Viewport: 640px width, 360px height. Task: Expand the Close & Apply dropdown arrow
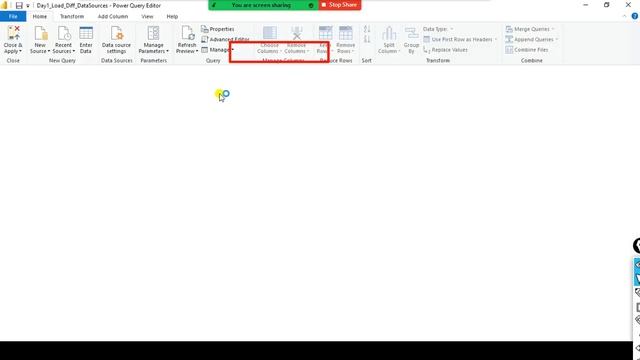coord(20,51)
